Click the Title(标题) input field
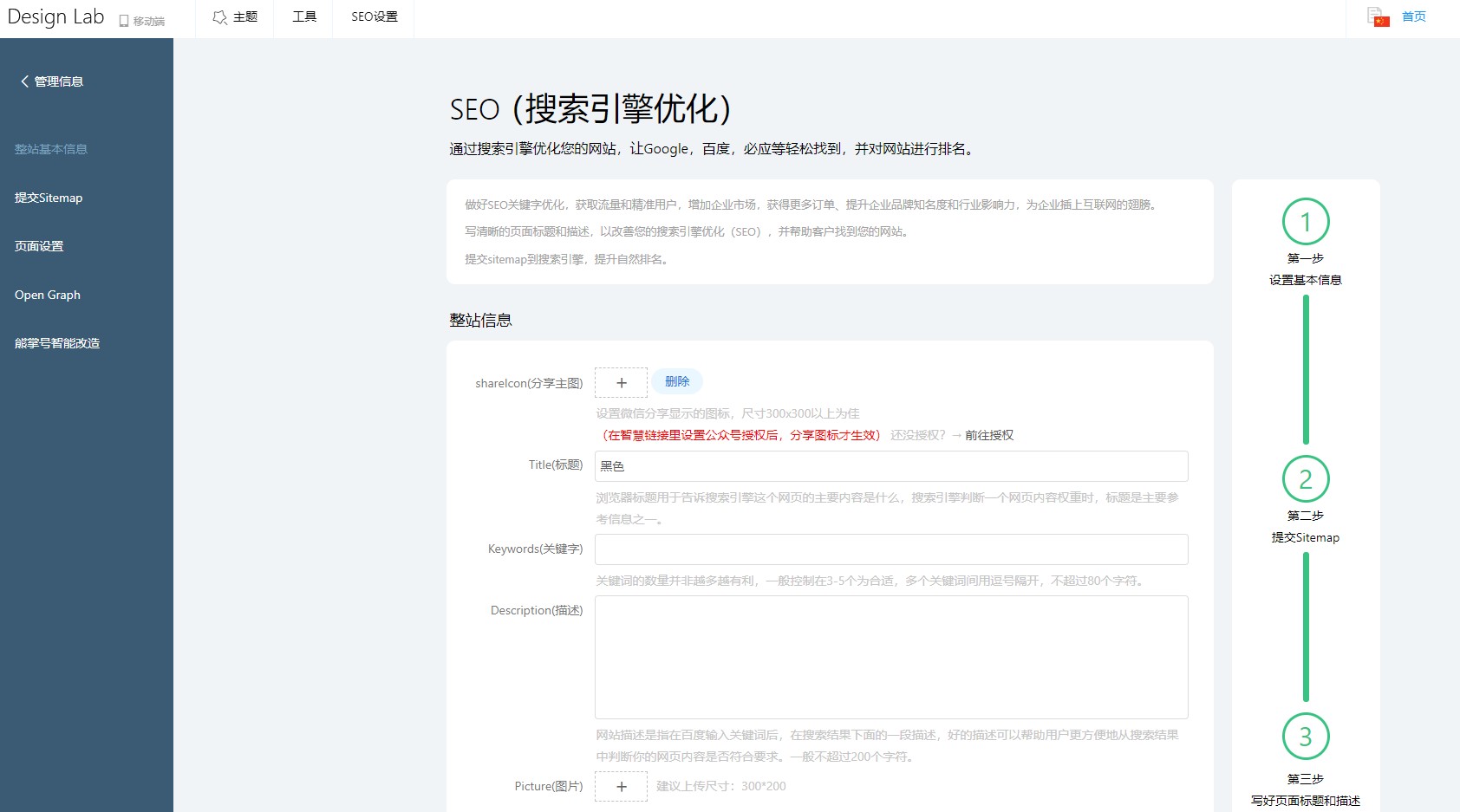 coord(891,466)
